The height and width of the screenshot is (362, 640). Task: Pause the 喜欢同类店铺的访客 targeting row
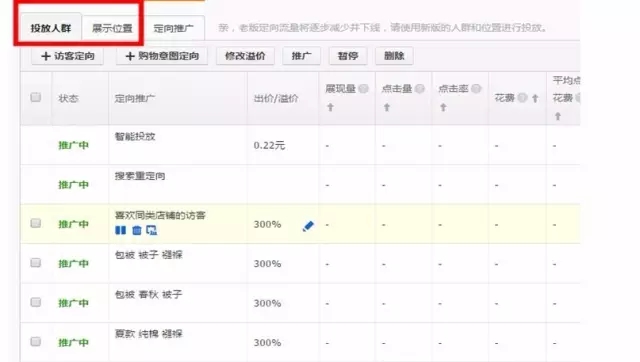click(120, 230)
